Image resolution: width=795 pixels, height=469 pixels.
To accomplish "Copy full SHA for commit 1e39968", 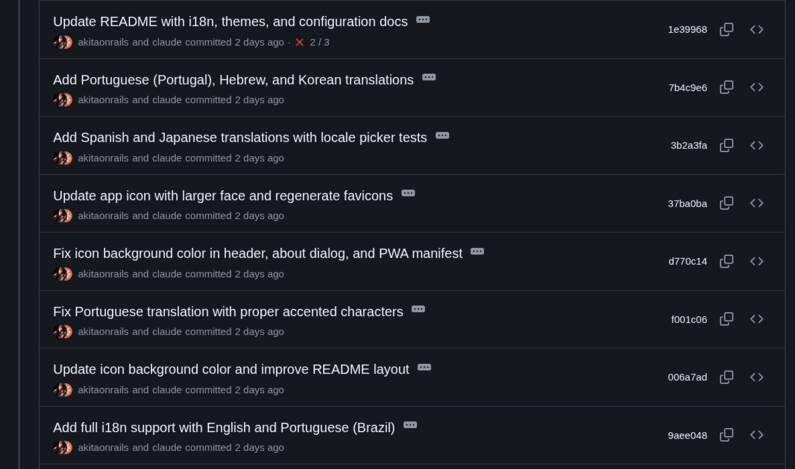I will point(727,30).
